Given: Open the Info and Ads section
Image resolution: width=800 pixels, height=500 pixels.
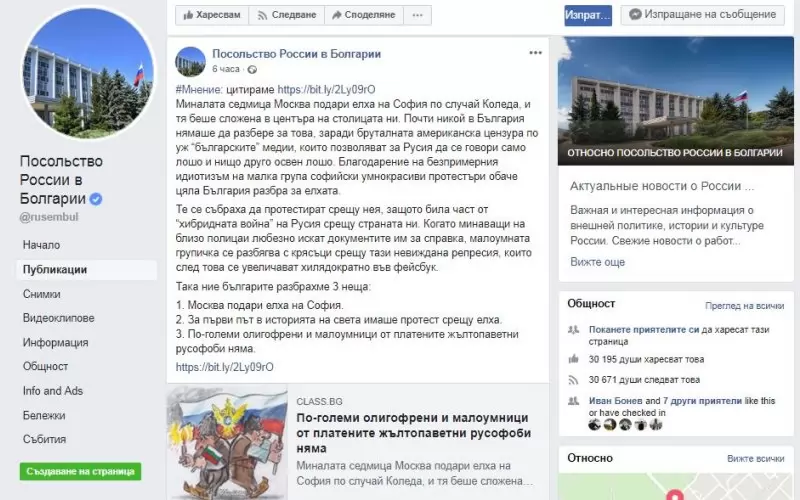Looking at the screenshot, I should coord(53,391).
